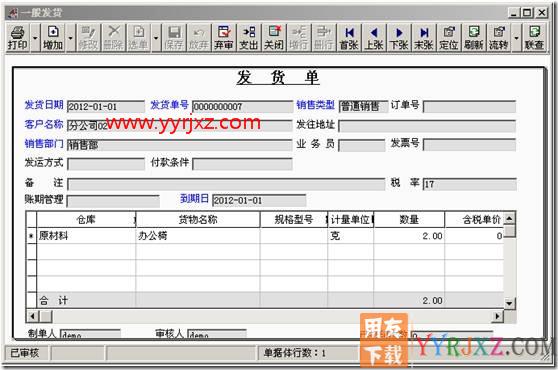558x370 pixels.
Task: Click the 销售类型 field showing 普通销售
Action: (x=363, y=106)
